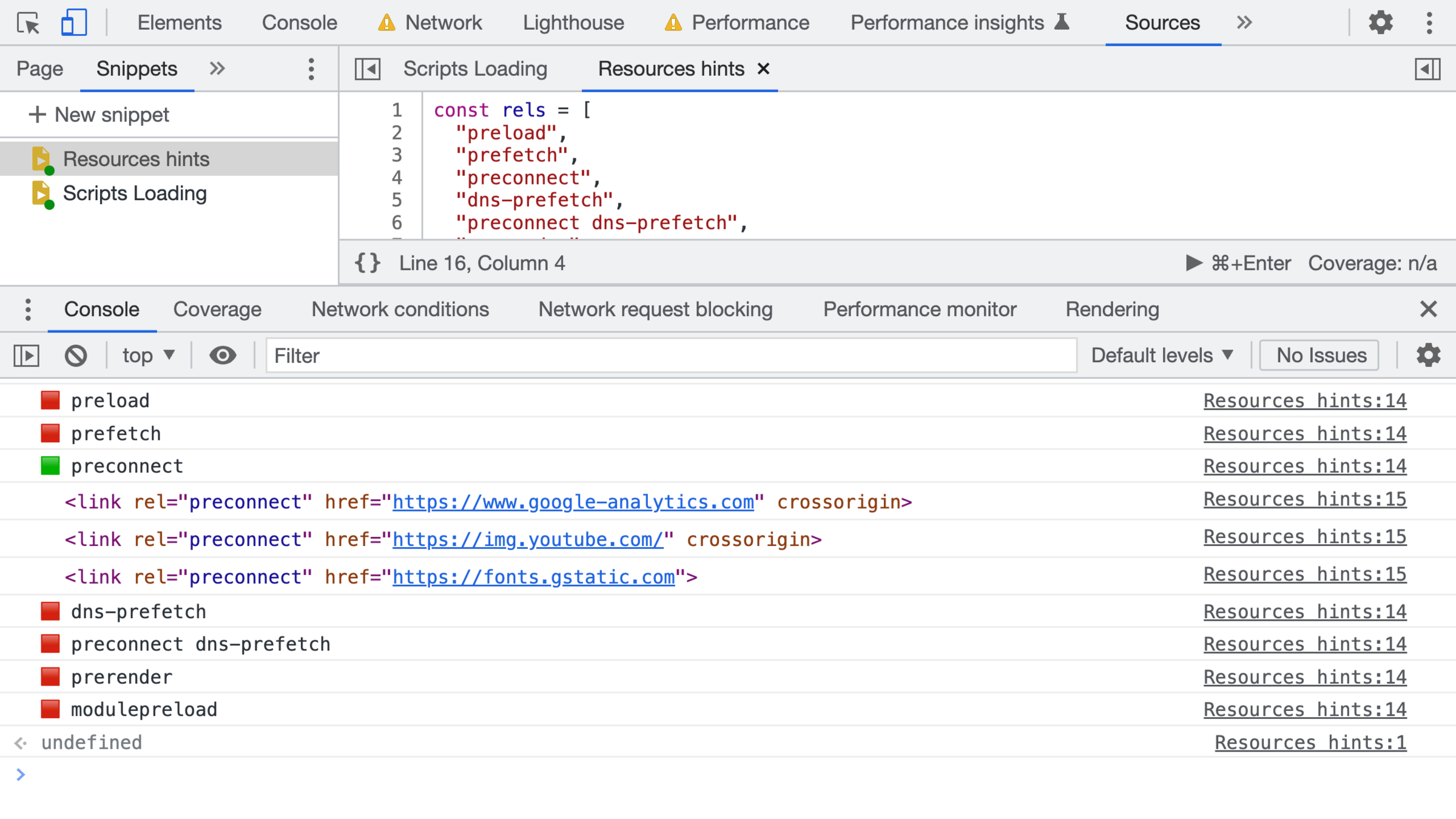Hide the navigator sidebar pane
This screenshot has height=819, width=1456.
tap(368, 69)
